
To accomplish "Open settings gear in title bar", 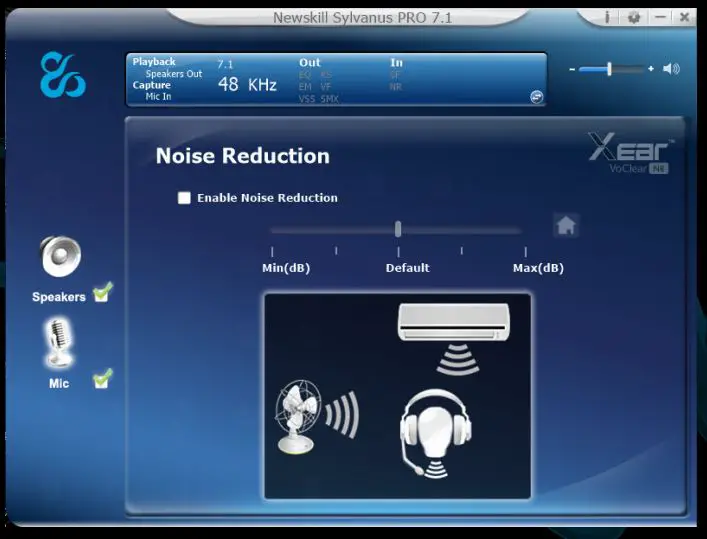I will [634, 18].
